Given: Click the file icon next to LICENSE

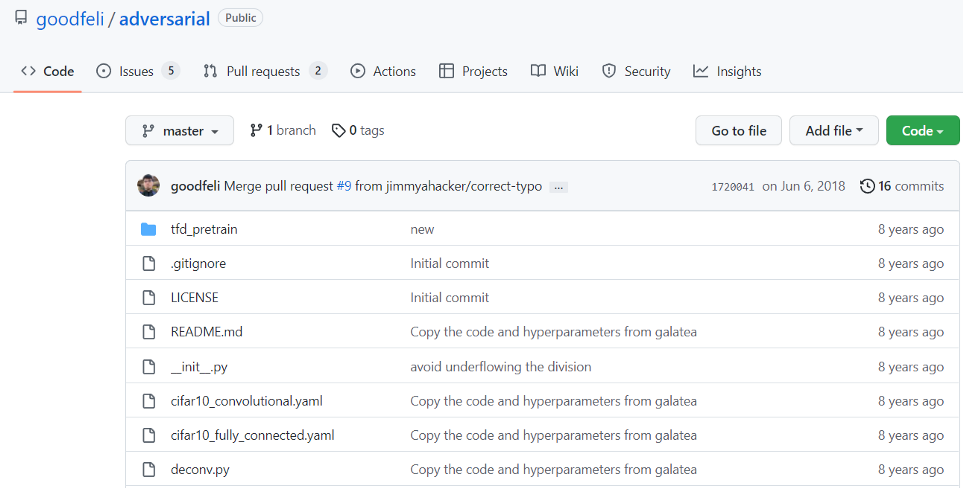Looking at the screenshot, I should click(x=149, y=298).
